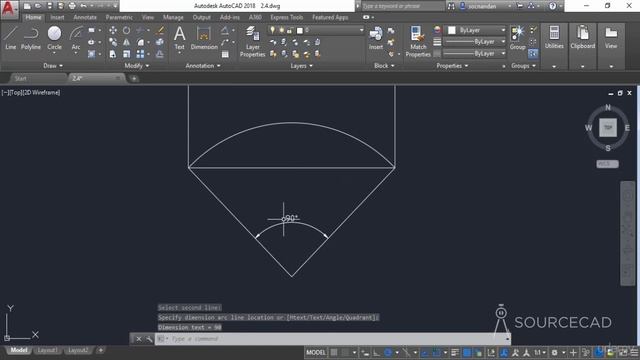
Task: Click Match Properties tool
Action: (x=418, y=41)
